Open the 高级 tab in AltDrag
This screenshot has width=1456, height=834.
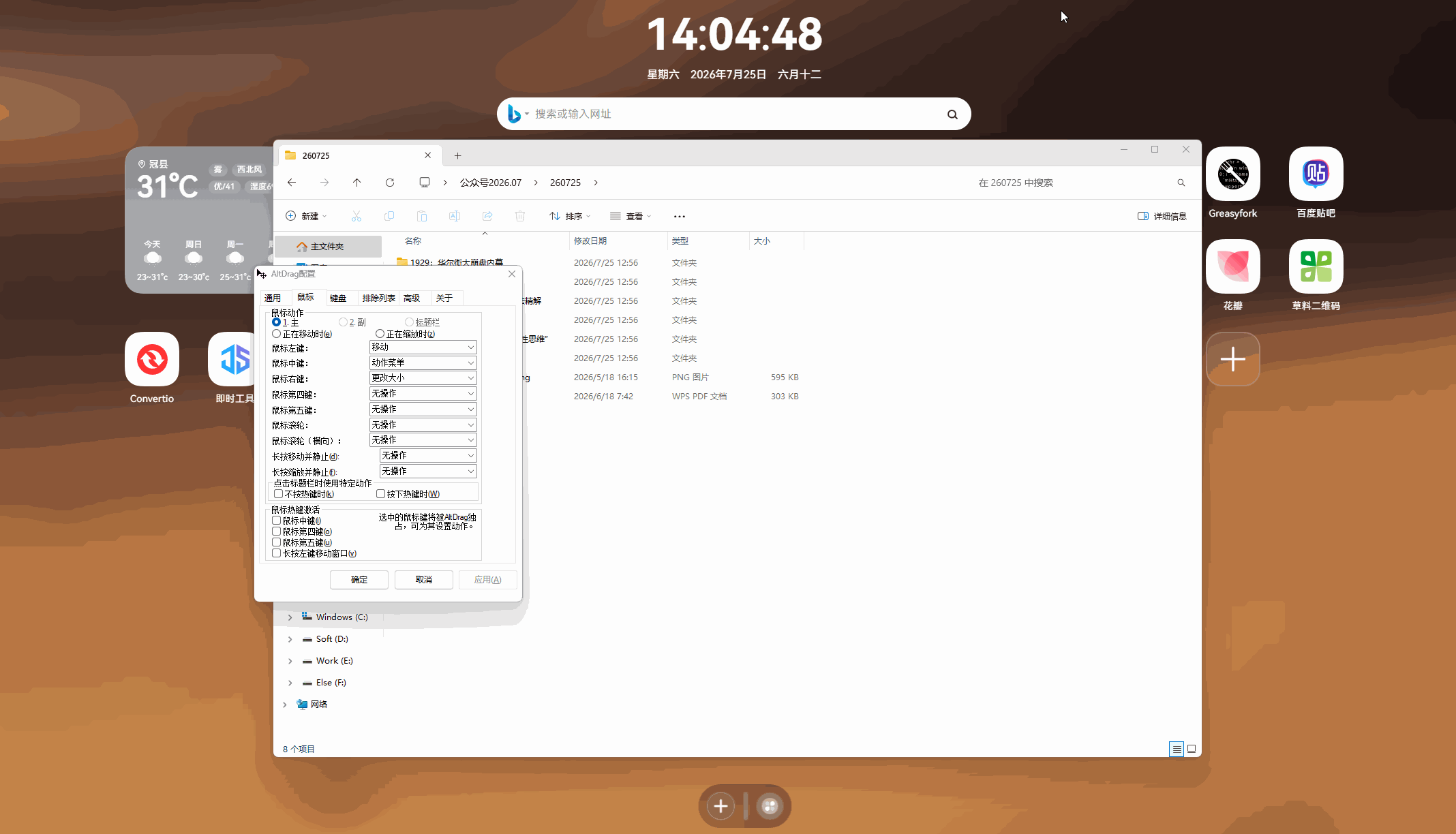tap(412, 298)
